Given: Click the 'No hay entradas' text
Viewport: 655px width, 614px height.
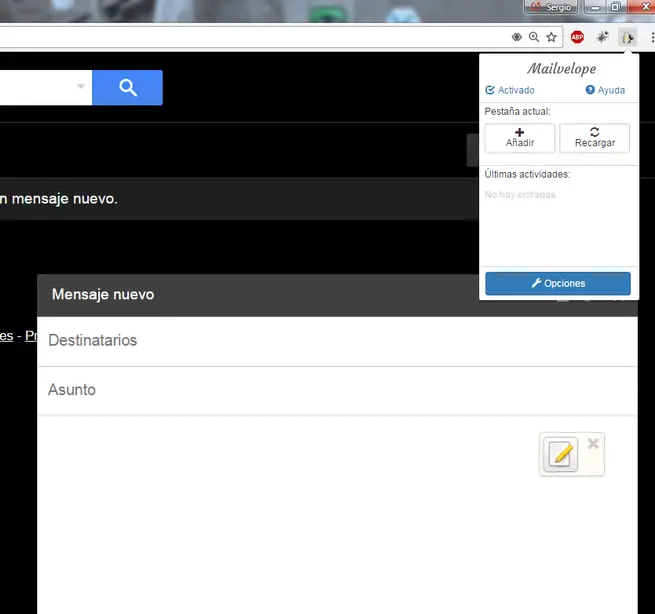Looking at the screenshot, I should pos(520,195).
